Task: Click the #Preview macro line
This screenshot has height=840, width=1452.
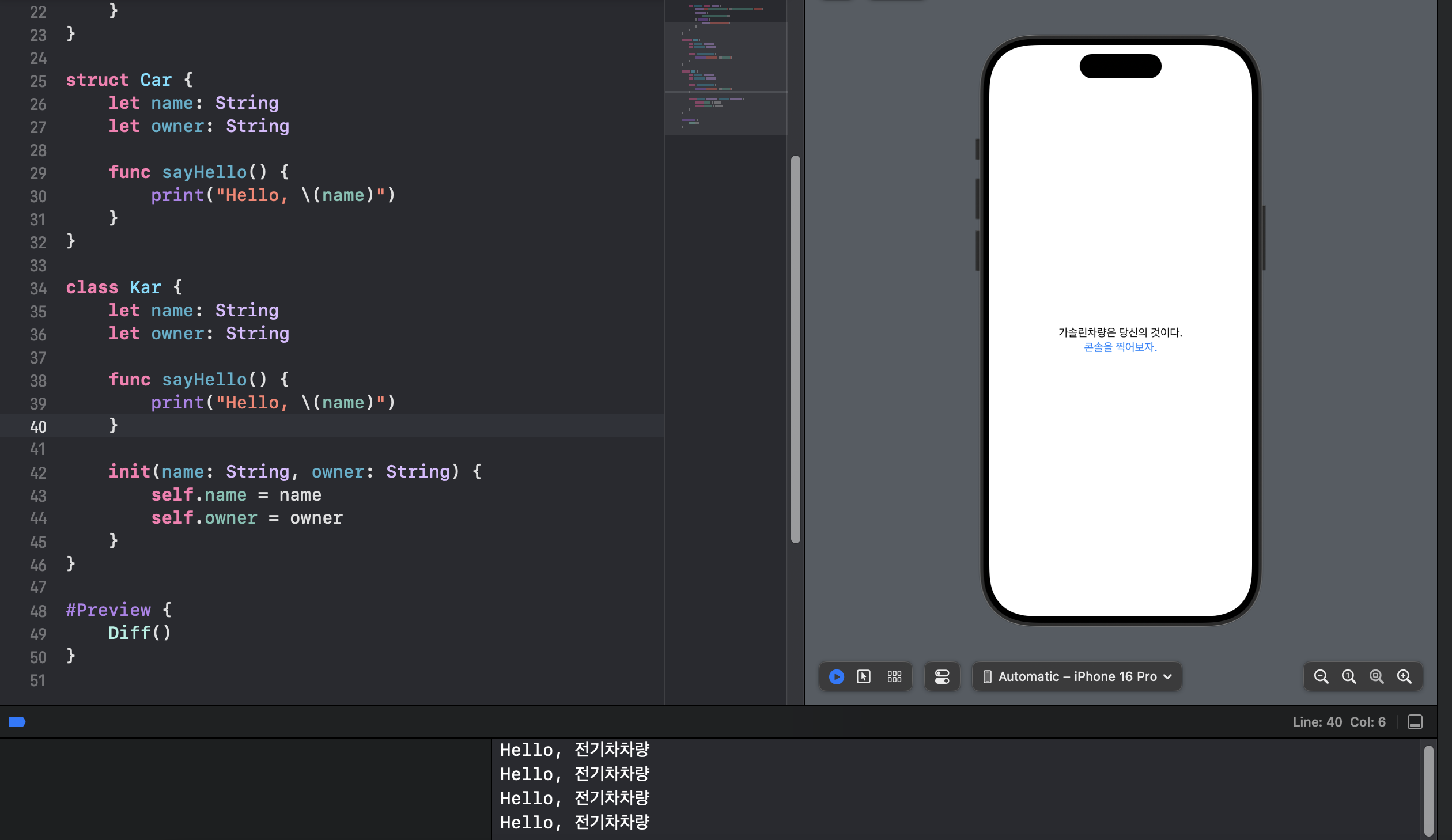Action: (108, 610)
